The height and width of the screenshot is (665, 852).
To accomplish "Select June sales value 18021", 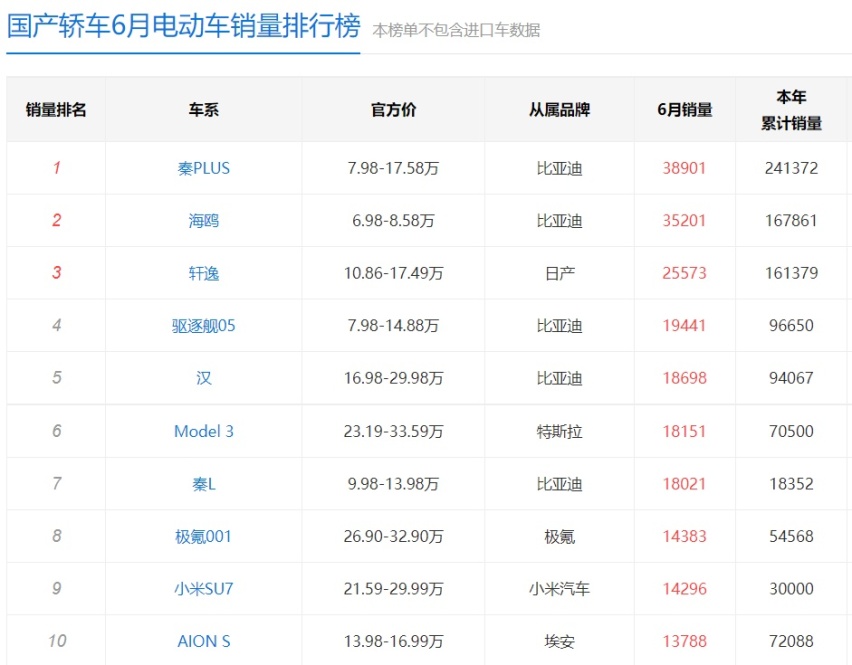I will click(684, 484).
